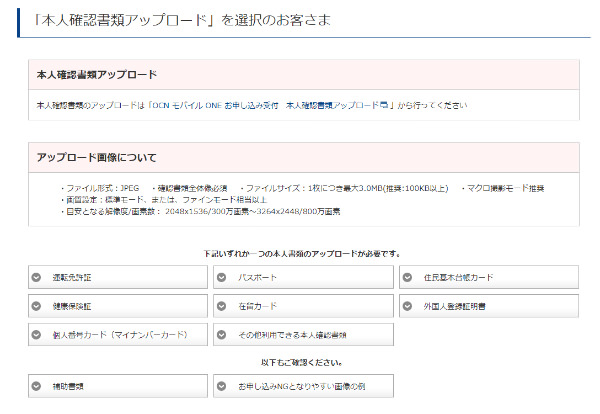The width and height of the screenshot is (600, 414).
Task: Click the 目安となる解像度/画素数 line
Action: coord(201,211)
